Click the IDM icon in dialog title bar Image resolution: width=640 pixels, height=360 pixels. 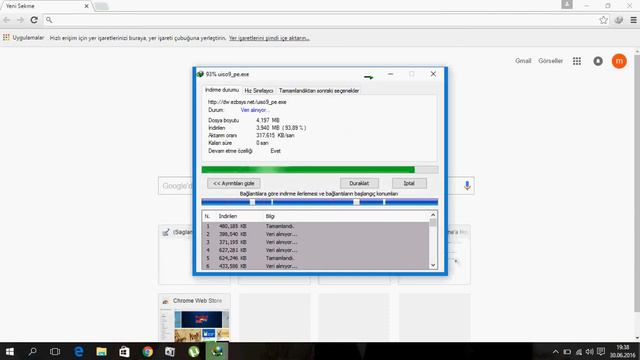pos(200,74)
